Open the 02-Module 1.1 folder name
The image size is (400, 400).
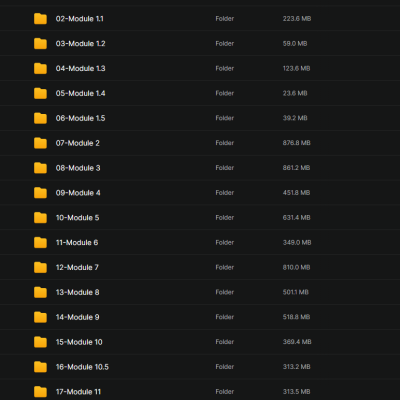point(80,19)
